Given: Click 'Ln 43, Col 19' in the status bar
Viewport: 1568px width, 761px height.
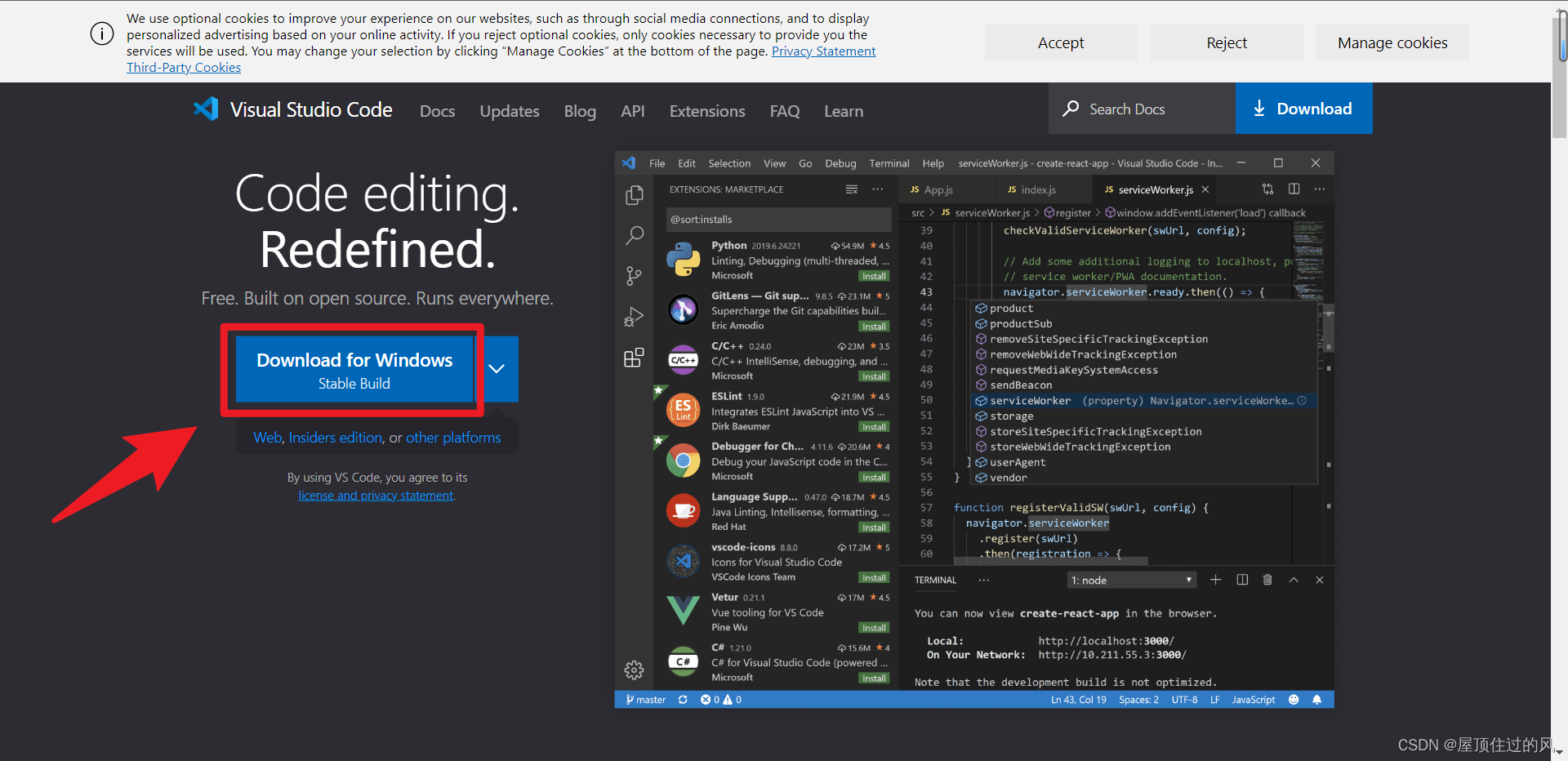Looking at the screenshot, I should click(x=1078, y=700).
